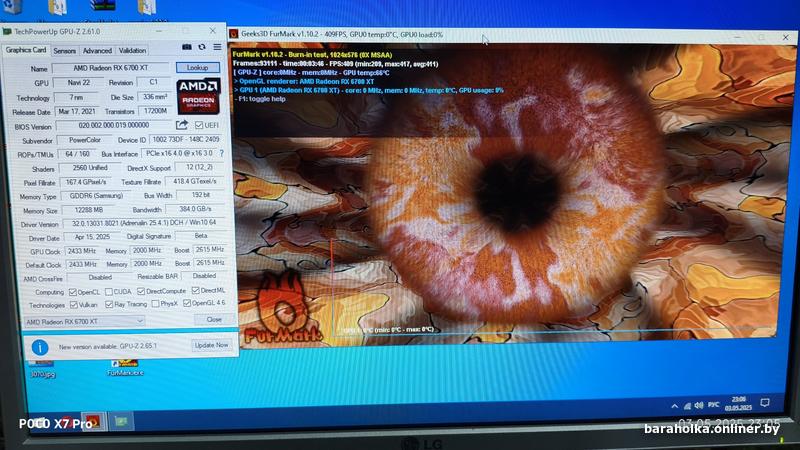Click the C1 revision value
Viewport: 800px width, 450px height.
[x=154, y=82]
